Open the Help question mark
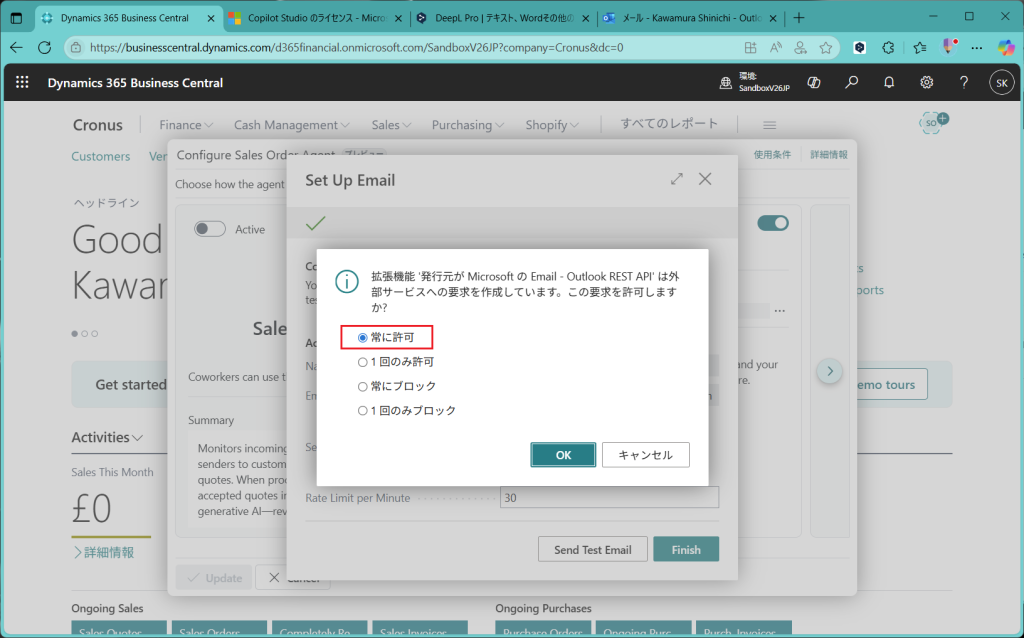This screenshot has width=1024, height=638. tap(964, 82)
